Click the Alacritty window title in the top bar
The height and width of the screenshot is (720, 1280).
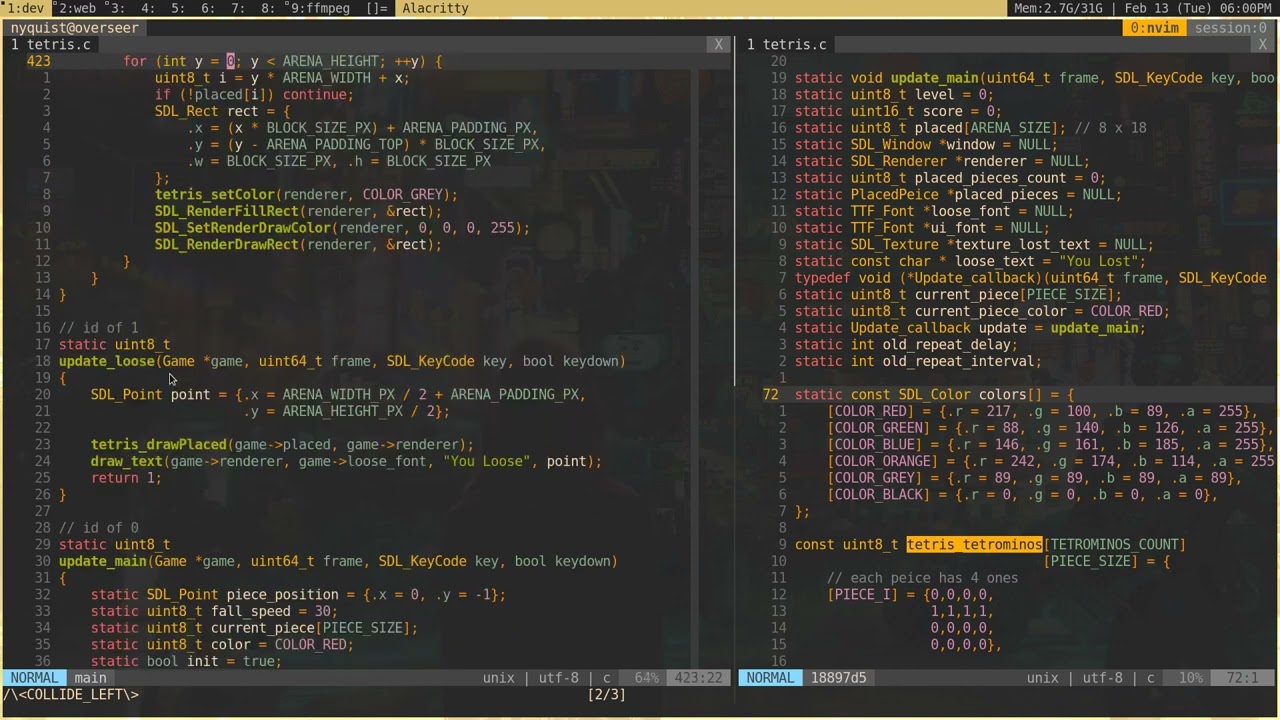pyautogui.click(x=435, y=8)
